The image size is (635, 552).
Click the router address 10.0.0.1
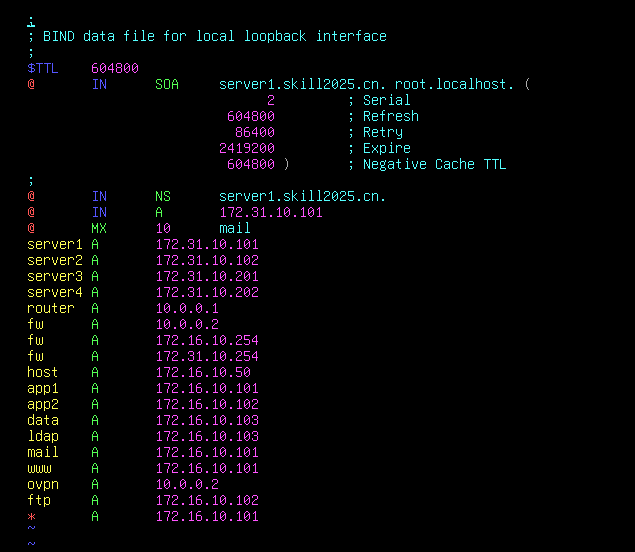click(x=187, y=308)
